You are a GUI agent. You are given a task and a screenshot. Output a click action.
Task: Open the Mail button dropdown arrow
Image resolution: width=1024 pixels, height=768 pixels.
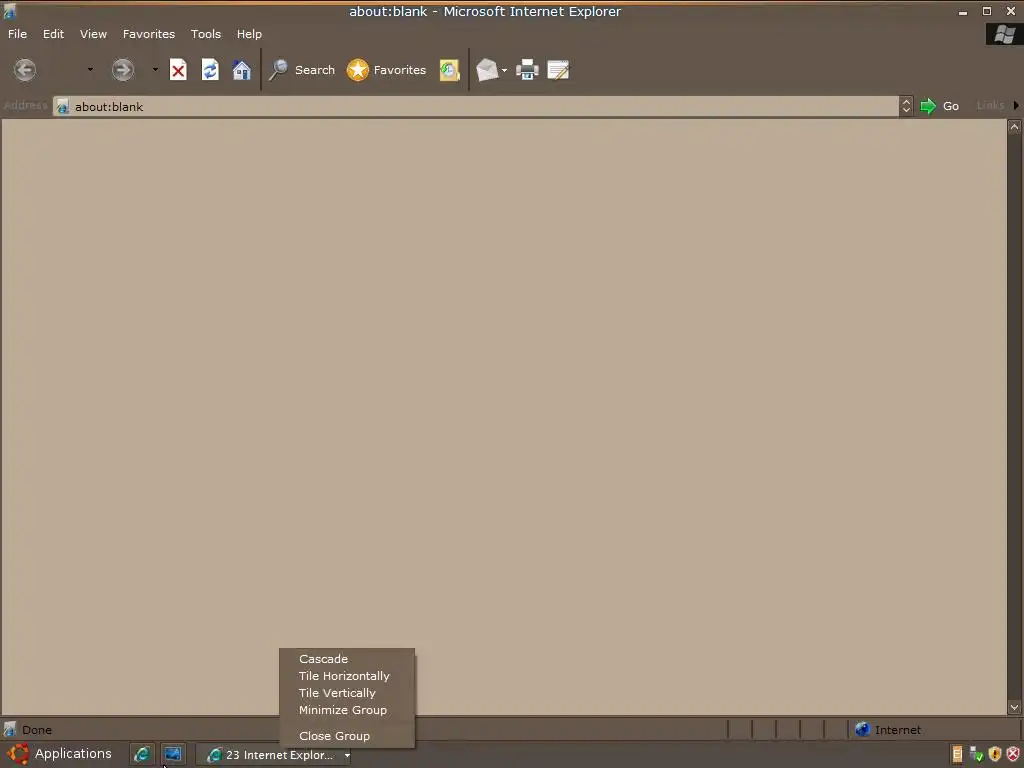[504, 70]
